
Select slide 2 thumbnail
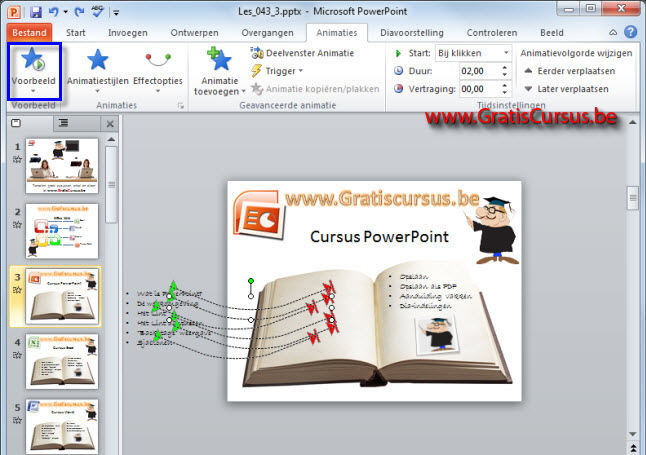coord(62,231)
